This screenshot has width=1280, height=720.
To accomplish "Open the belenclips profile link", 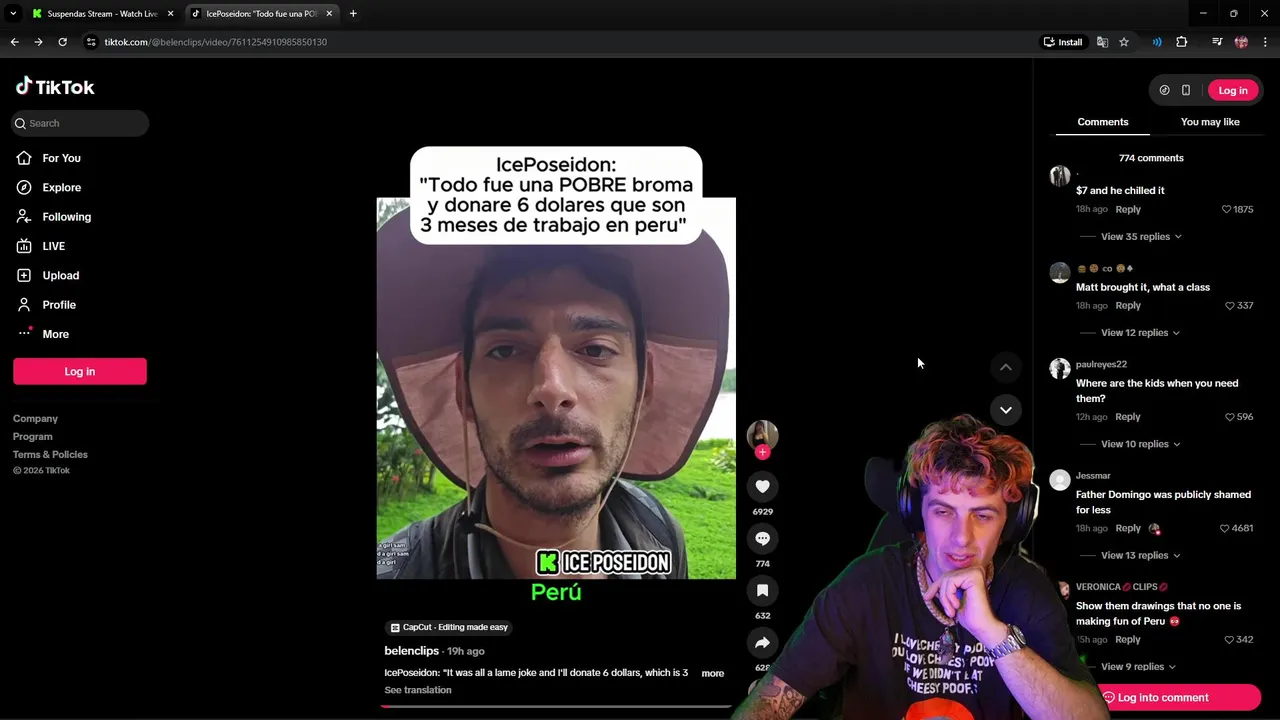I will (x=411, y=651).
